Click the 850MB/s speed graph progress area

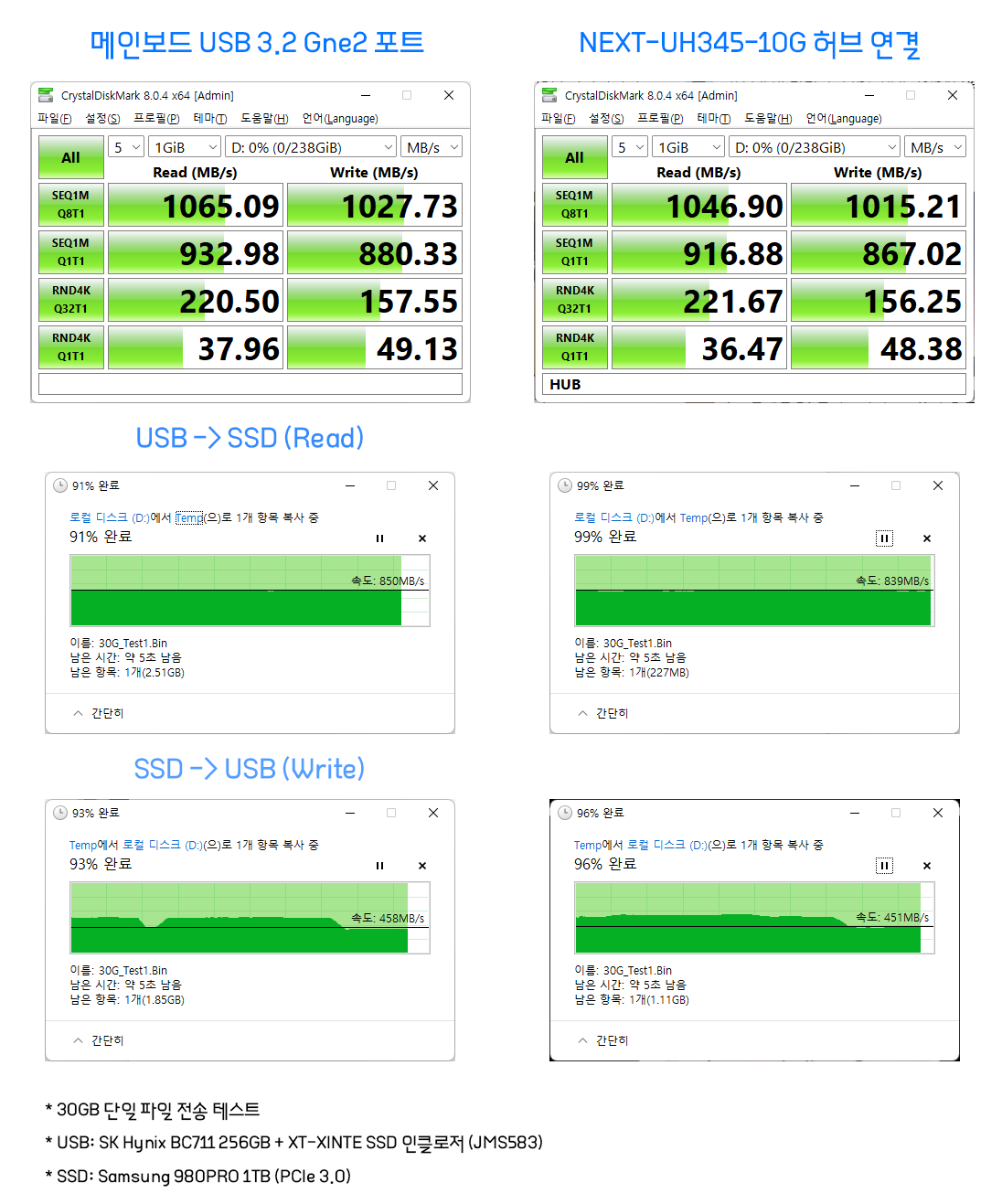[250, 591]
